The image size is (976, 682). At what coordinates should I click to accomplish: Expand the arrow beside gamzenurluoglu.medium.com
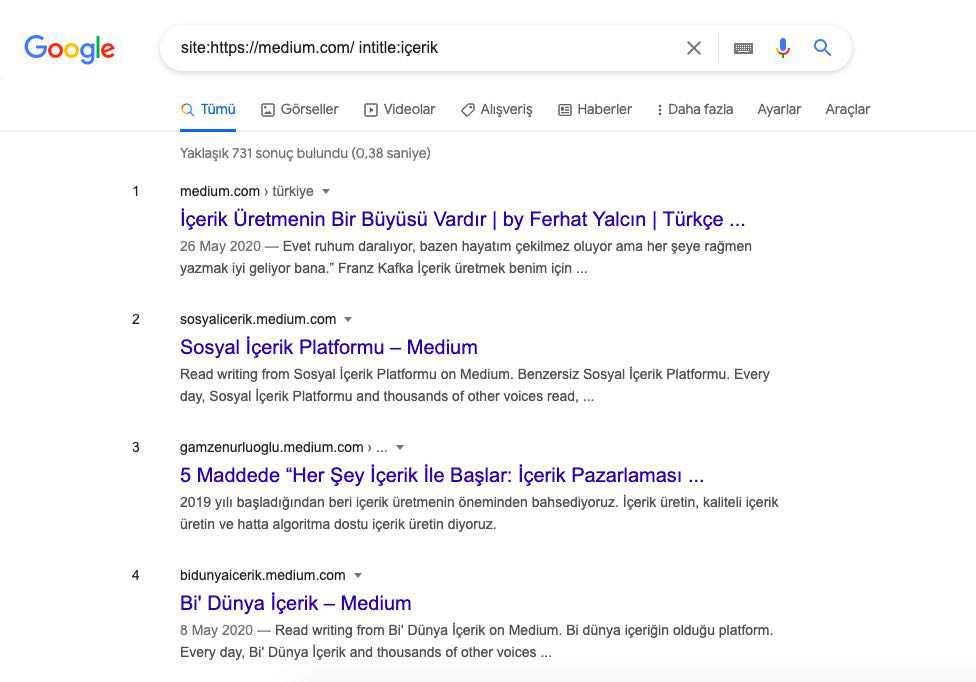coord(400,447)
